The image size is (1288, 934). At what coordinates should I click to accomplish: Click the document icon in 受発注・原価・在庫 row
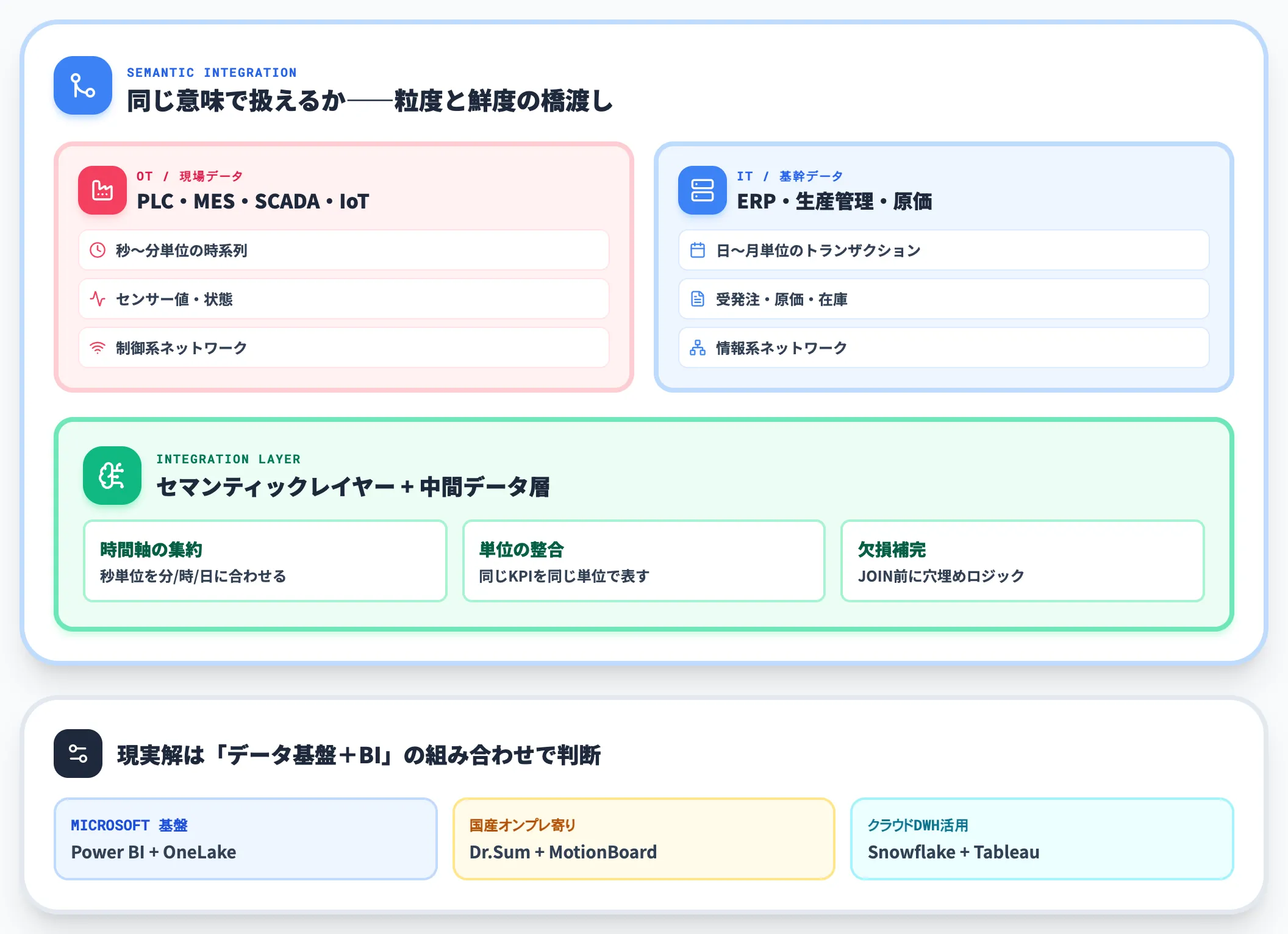tap(698, 299)
